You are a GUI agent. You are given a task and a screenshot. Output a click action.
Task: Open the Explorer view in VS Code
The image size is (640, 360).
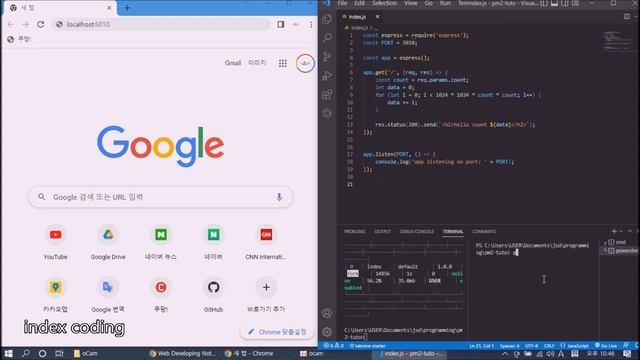click(327, 19)
